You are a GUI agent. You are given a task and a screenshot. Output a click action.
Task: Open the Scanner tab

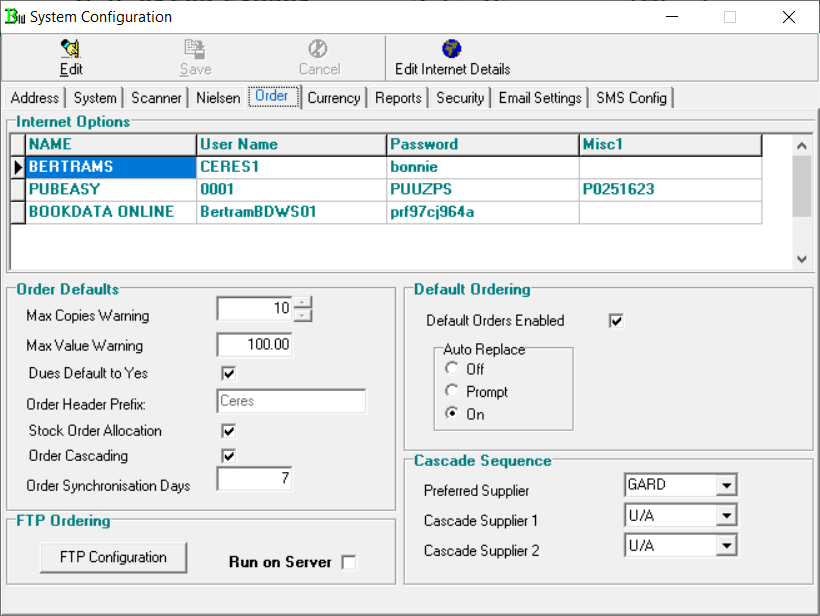point(156,98)
